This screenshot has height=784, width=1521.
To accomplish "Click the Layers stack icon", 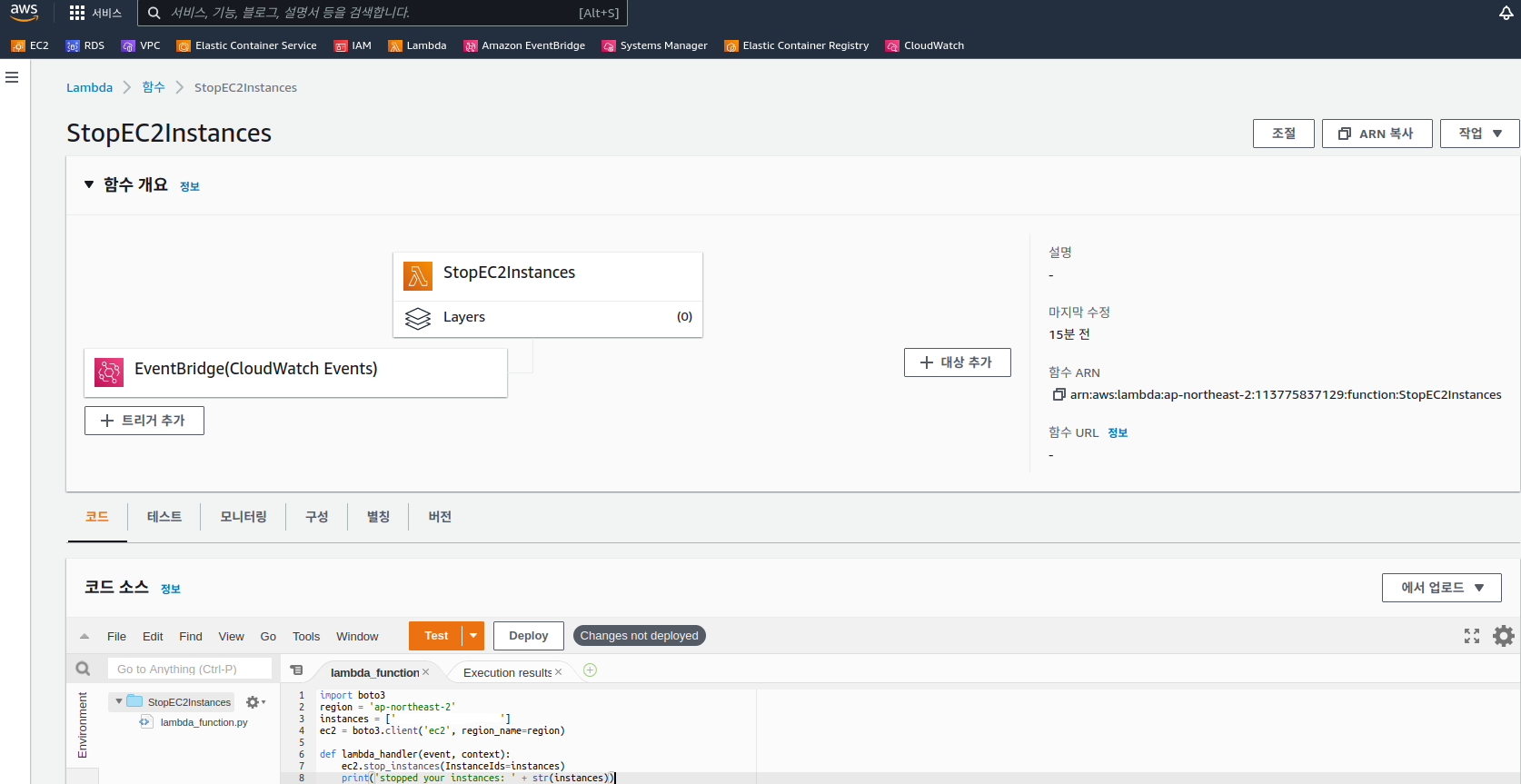I will click(x=418, y=318).
